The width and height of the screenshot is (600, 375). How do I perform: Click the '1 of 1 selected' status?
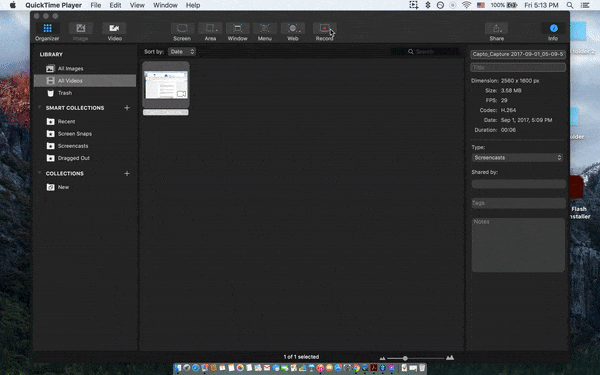(x=301, y=357)
